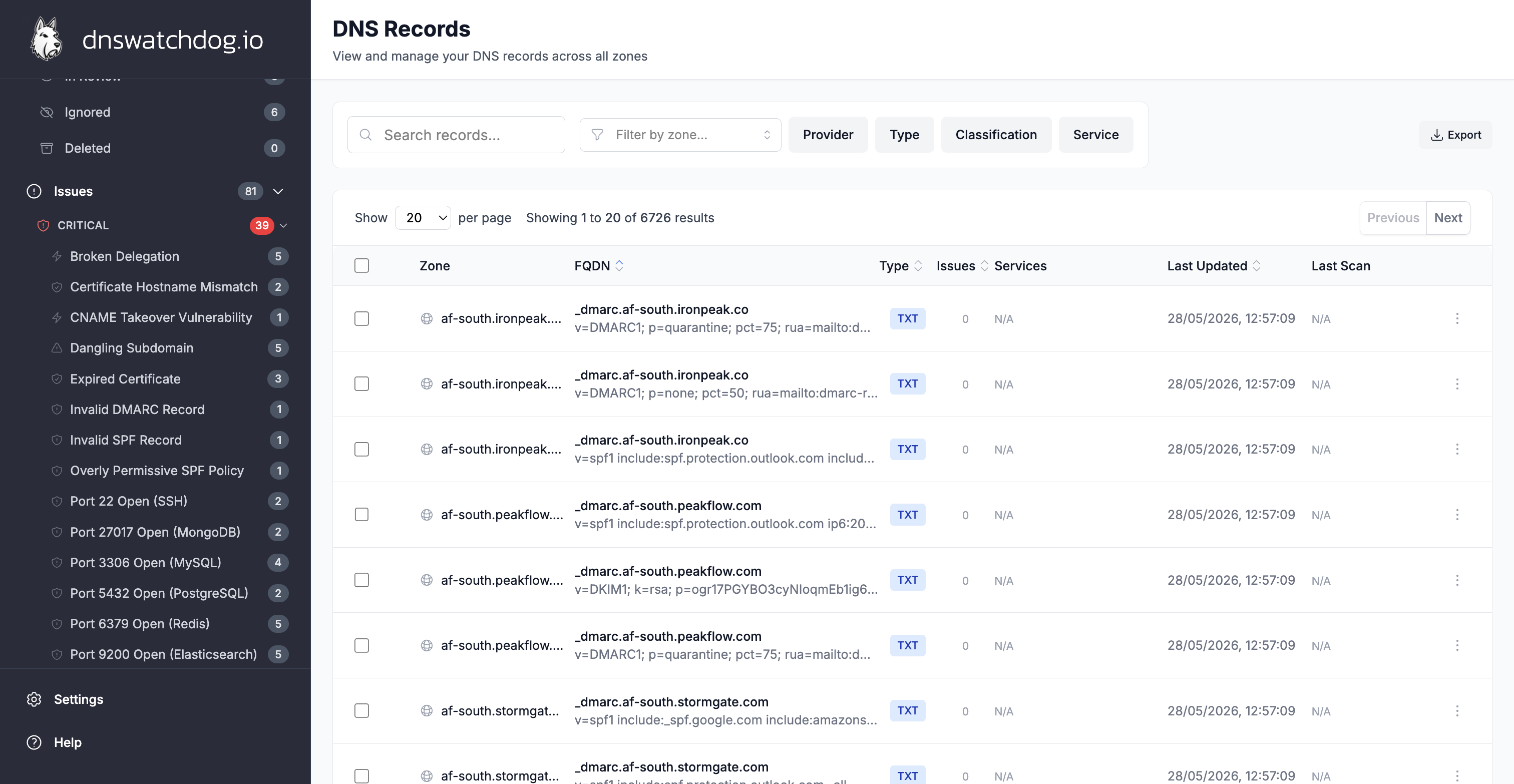Click the Export download icon
Viewport: 1514px width, 784px height.
point(1436,135)
